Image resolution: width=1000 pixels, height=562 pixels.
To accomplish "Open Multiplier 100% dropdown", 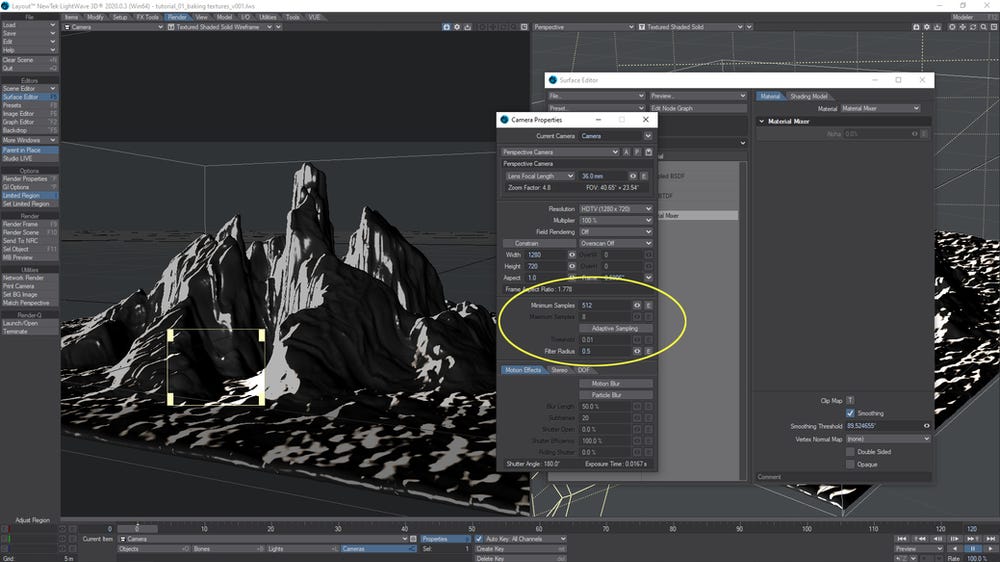I will point(616,221).
